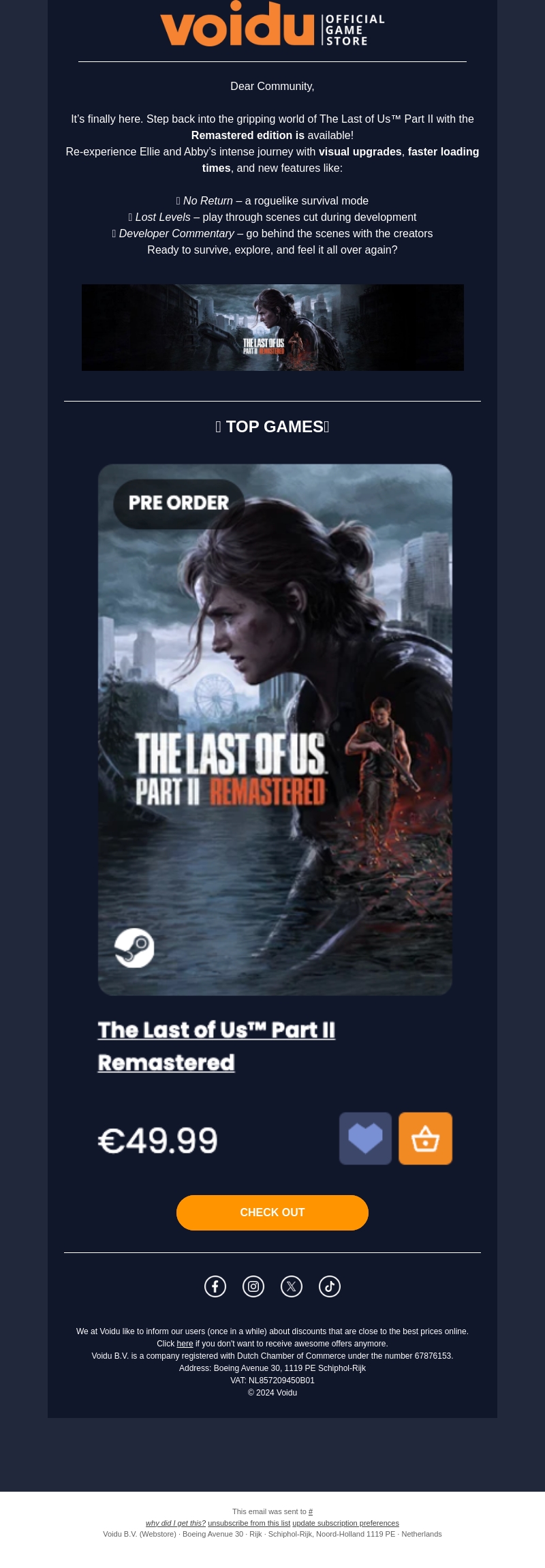Click the '#' email address link
The height and width of the screenshot is (1568, 545).
(x=311, y=1511)
